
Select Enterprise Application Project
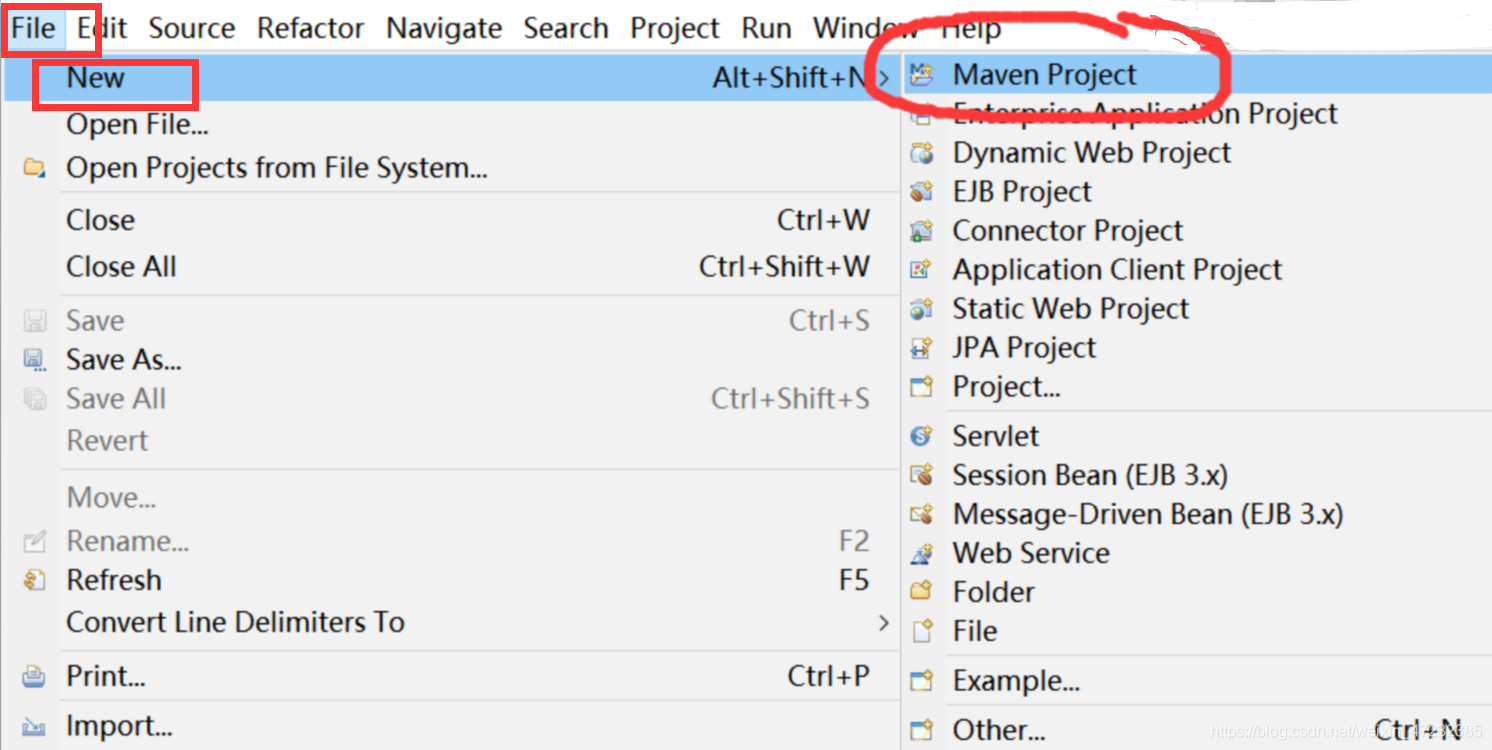[x=1145, y=114]
